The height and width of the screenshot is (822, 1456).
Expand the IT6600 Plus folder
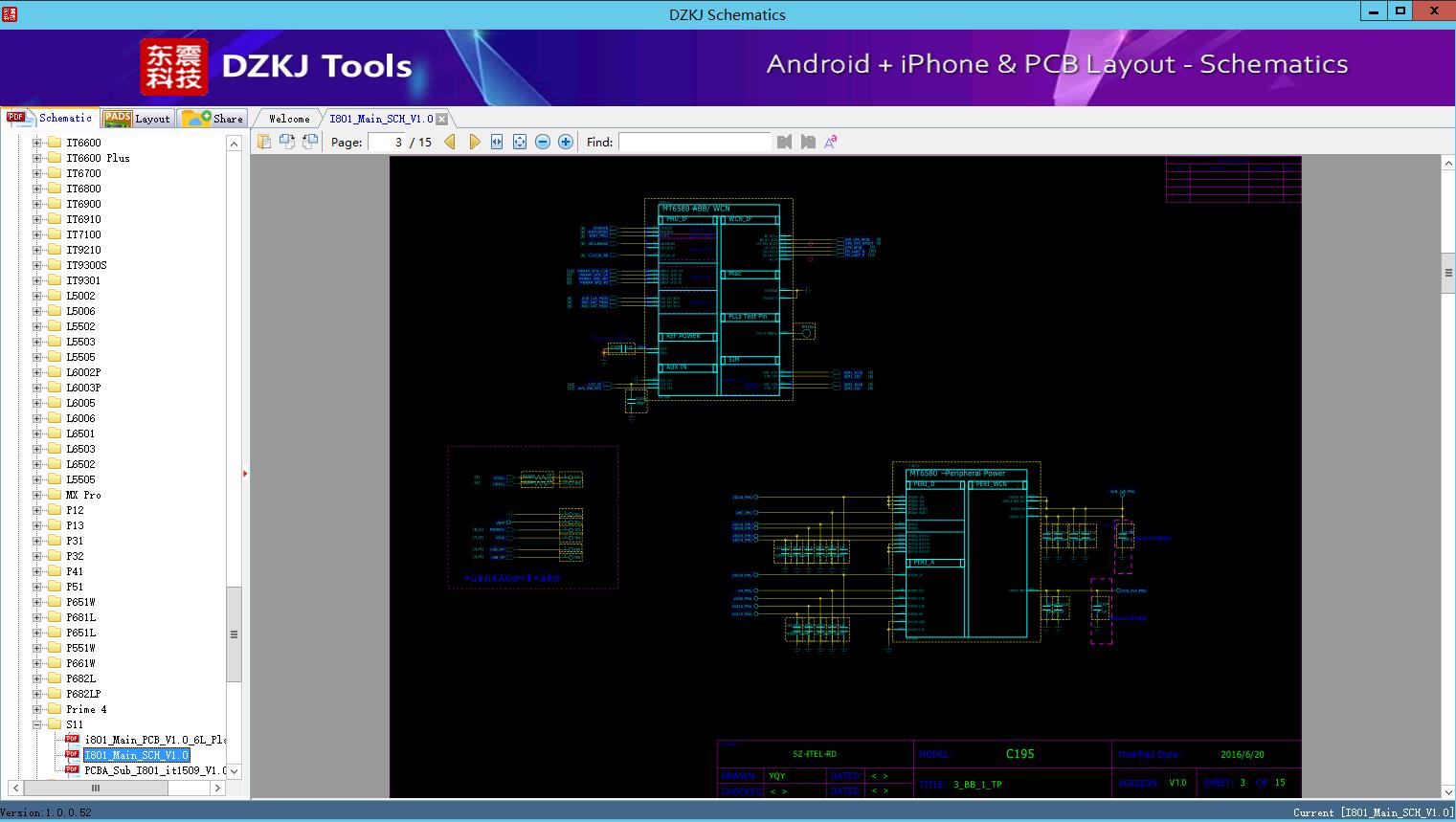(x=37, y=158)
